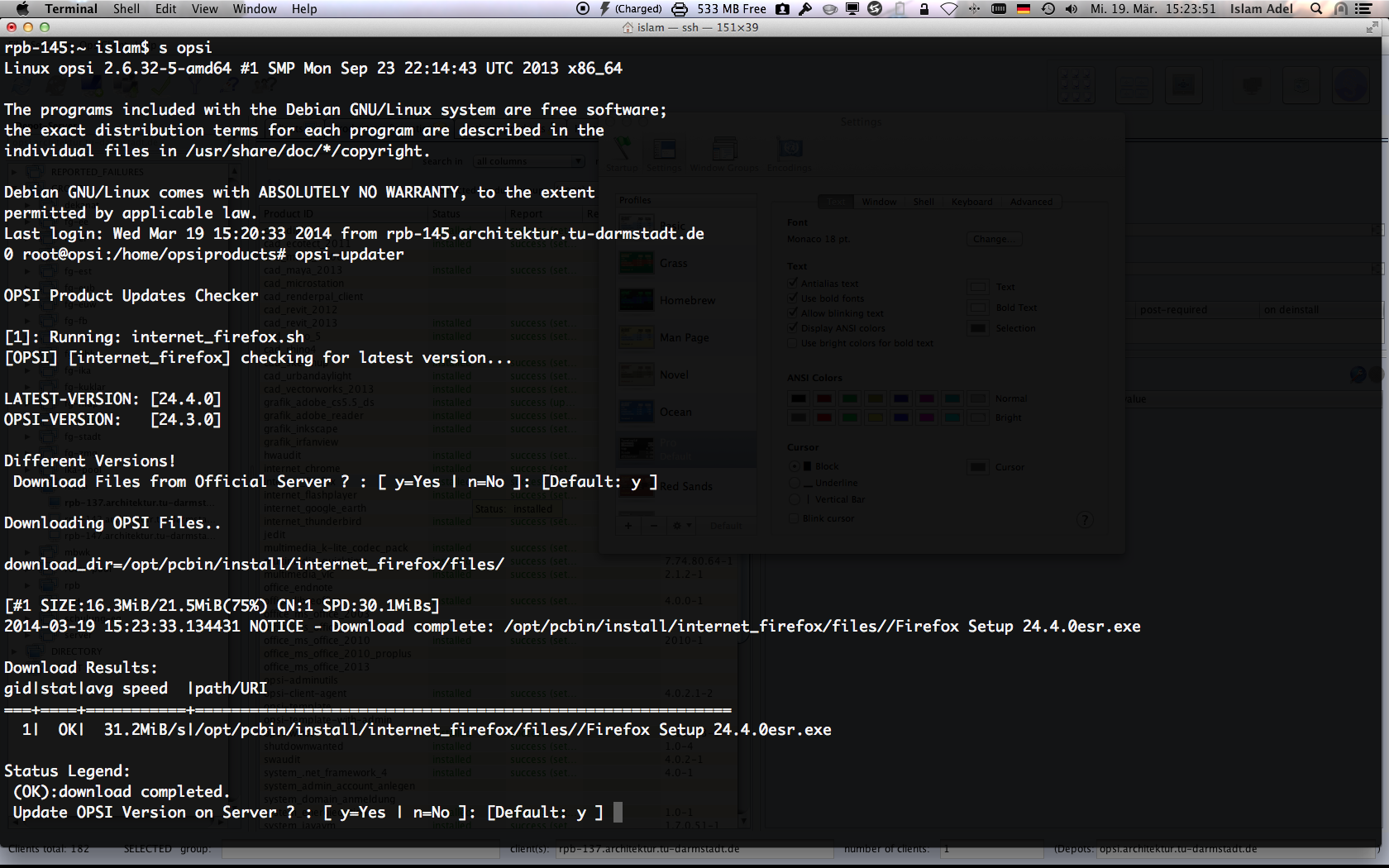The width and height of the screenshot is (1389, 868).
Task: Click the 533 MB Free memory indicator
Action: 732,8
